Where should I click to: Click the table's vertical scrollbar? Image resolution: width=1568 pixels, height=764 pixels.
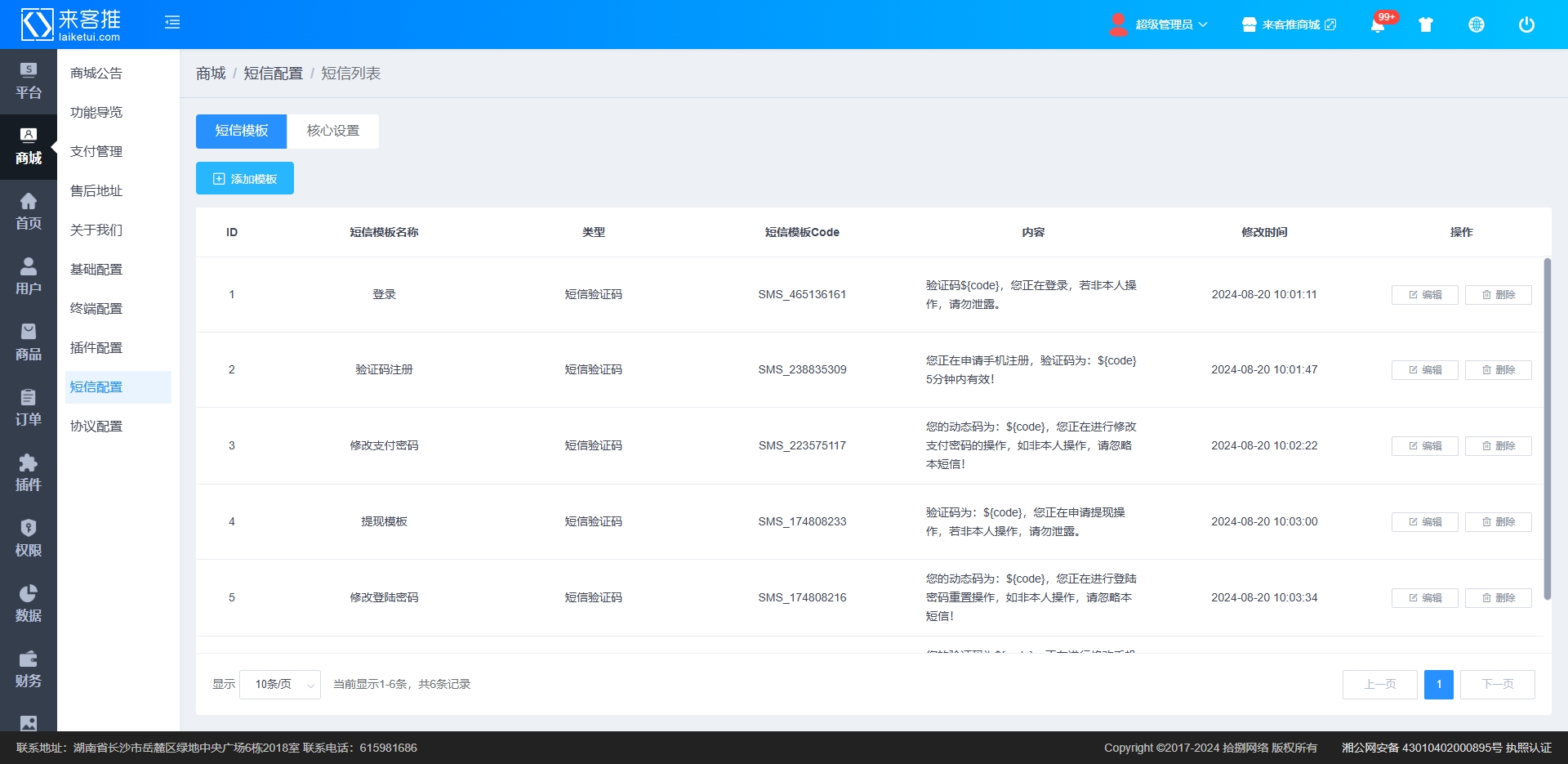click(1547, 429)
